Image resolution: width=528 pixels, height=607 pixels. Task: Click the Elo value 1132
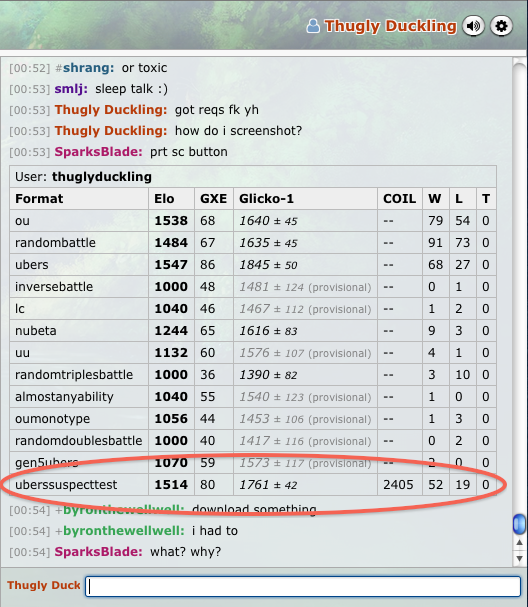tap(171, 353)
